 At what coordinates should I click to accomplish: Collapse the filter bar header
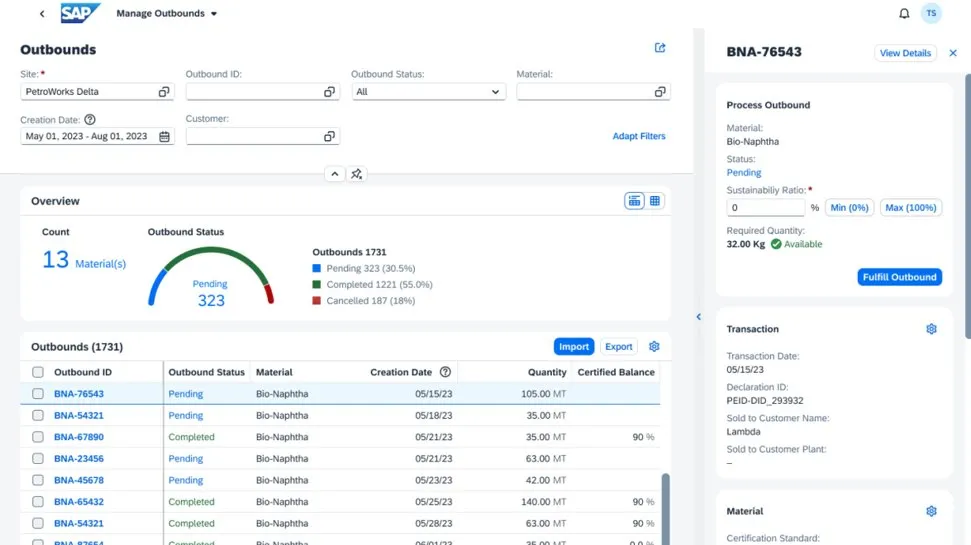[x=335, y=174]
